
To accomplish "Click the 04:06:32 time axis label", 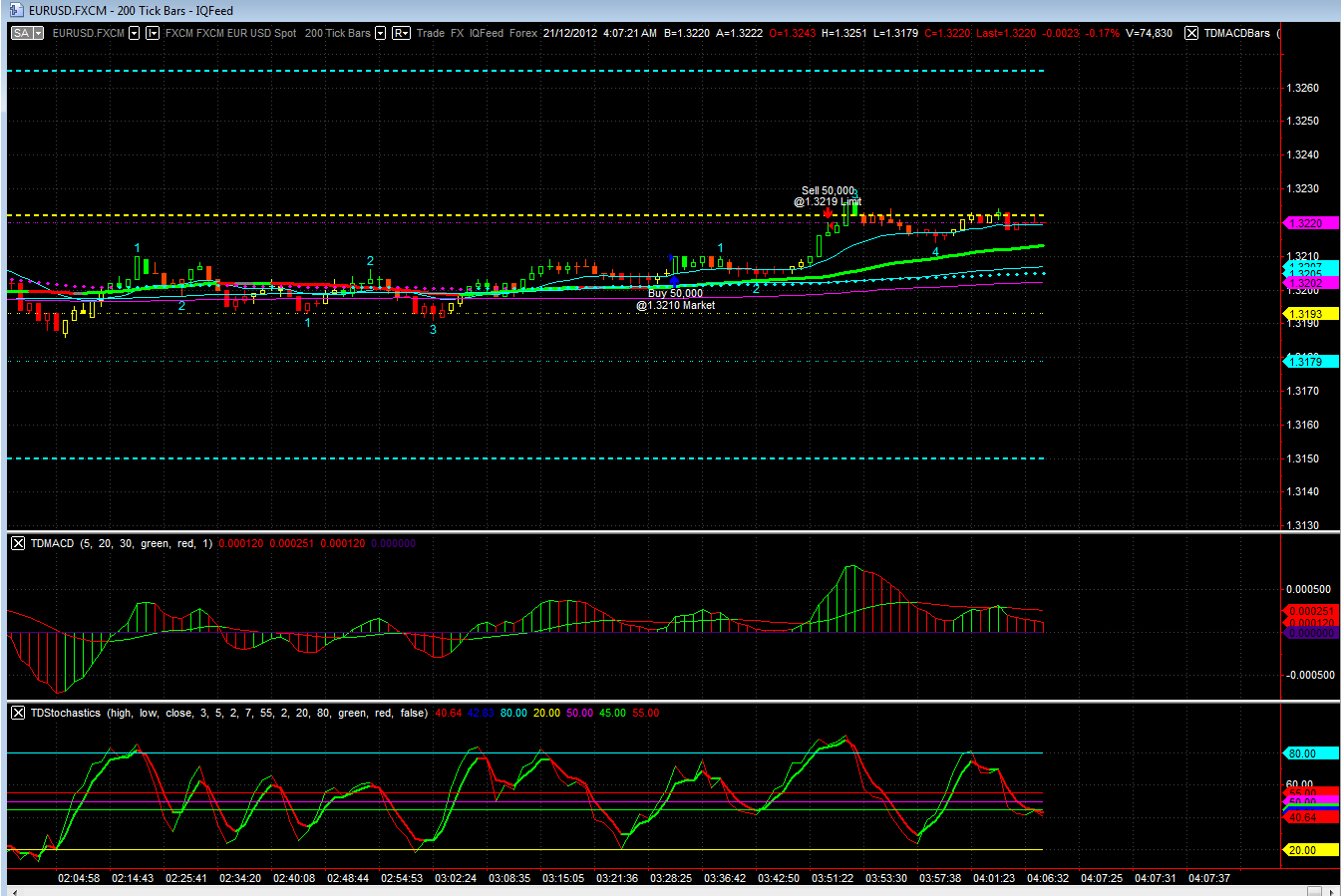I will click(1048, 878).
